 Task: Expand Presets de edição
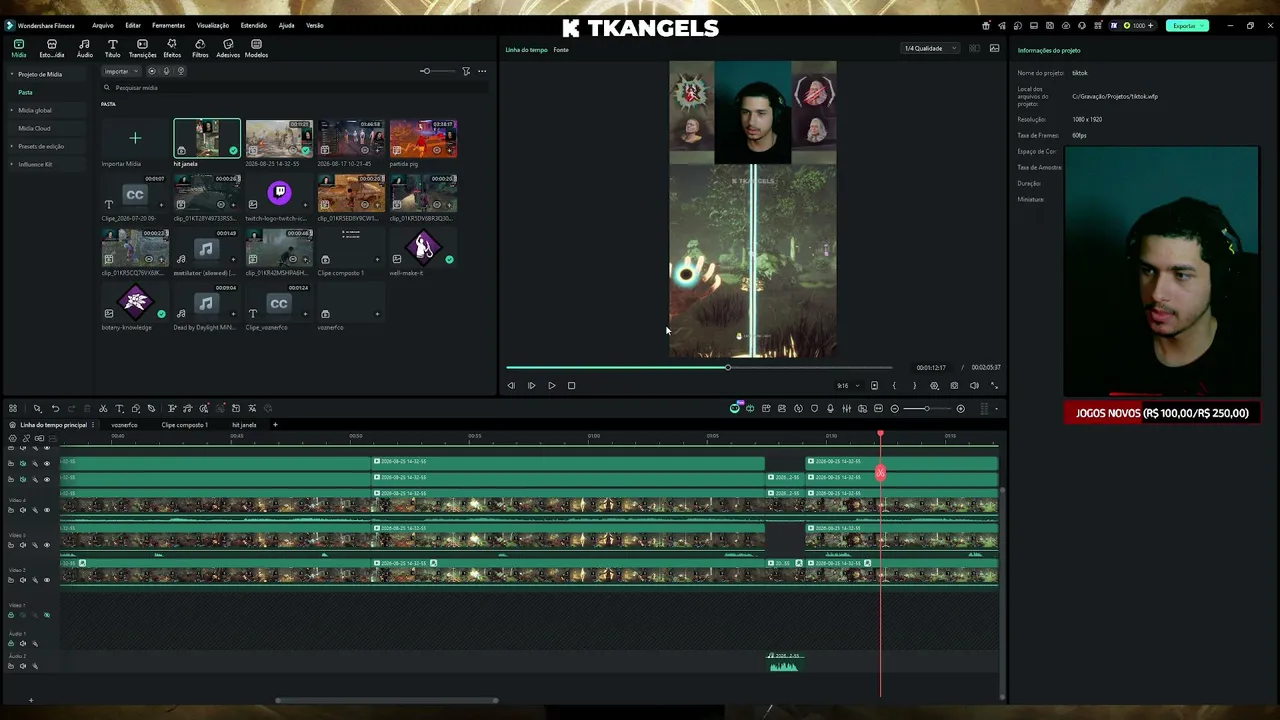(12, 146)
